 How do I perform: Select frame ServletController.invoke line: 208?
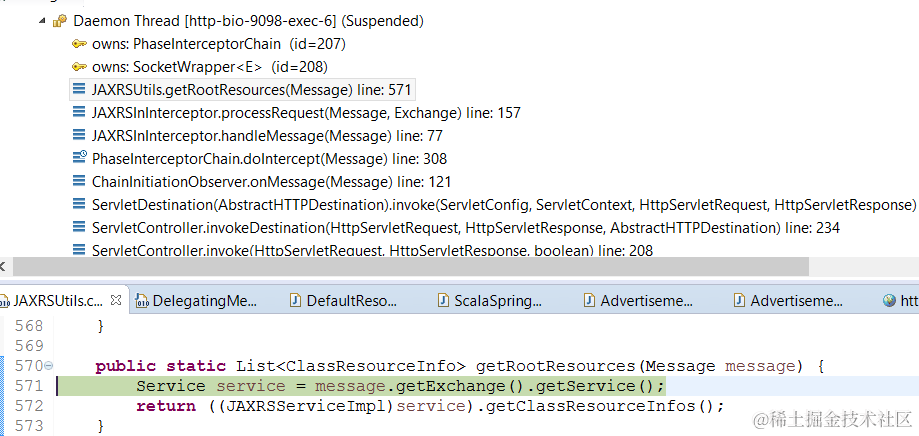(372, 250)
